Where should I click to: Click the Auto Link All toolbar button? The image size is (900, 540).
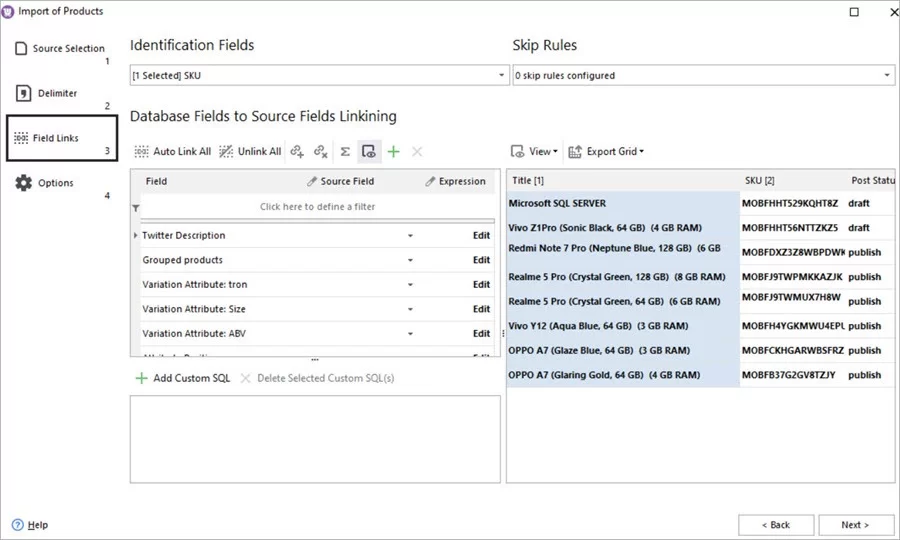point(172,152)
